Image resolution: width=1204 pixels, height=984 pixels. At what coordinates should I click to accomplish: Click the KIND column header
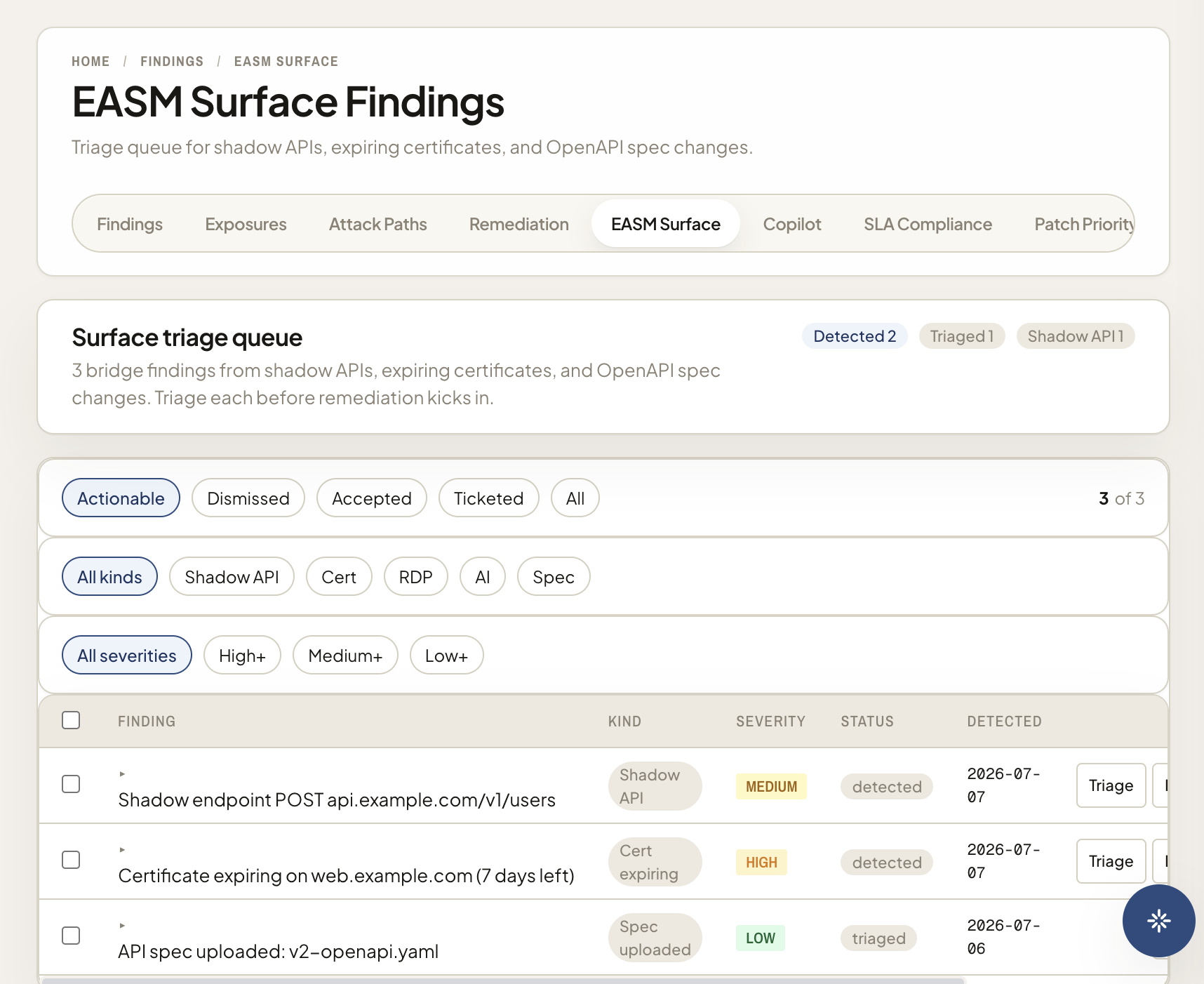624,721
